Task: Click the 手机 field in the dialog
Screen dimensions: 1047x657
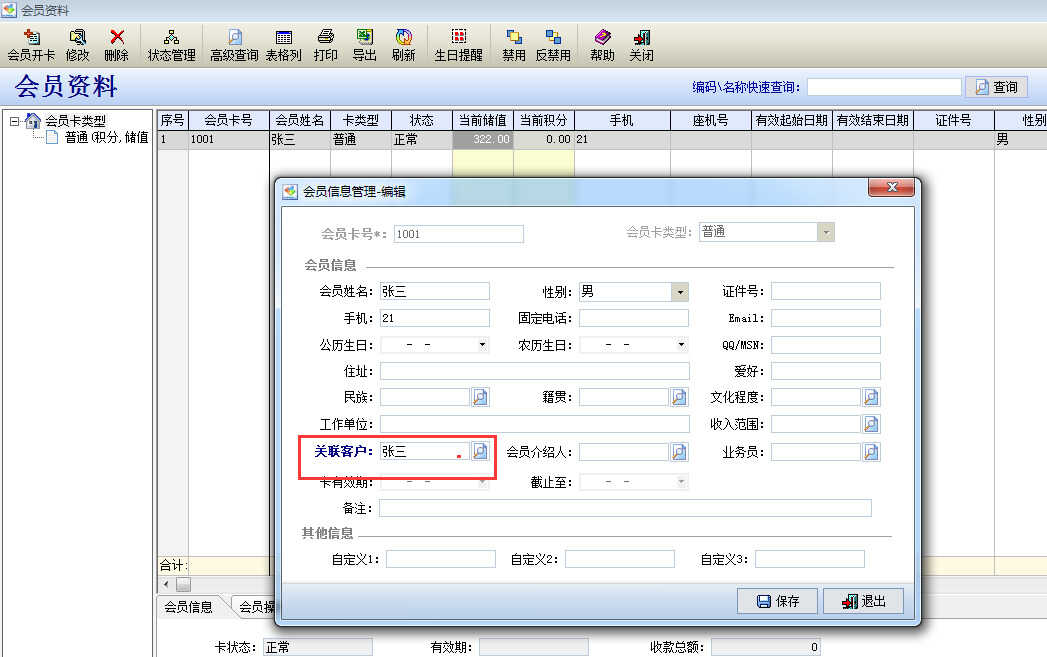Action: pos(435,318)
